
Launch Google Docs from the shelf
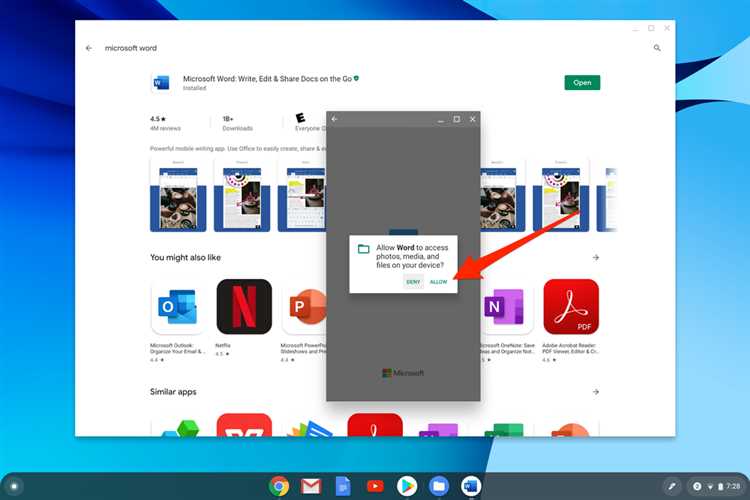343,486
